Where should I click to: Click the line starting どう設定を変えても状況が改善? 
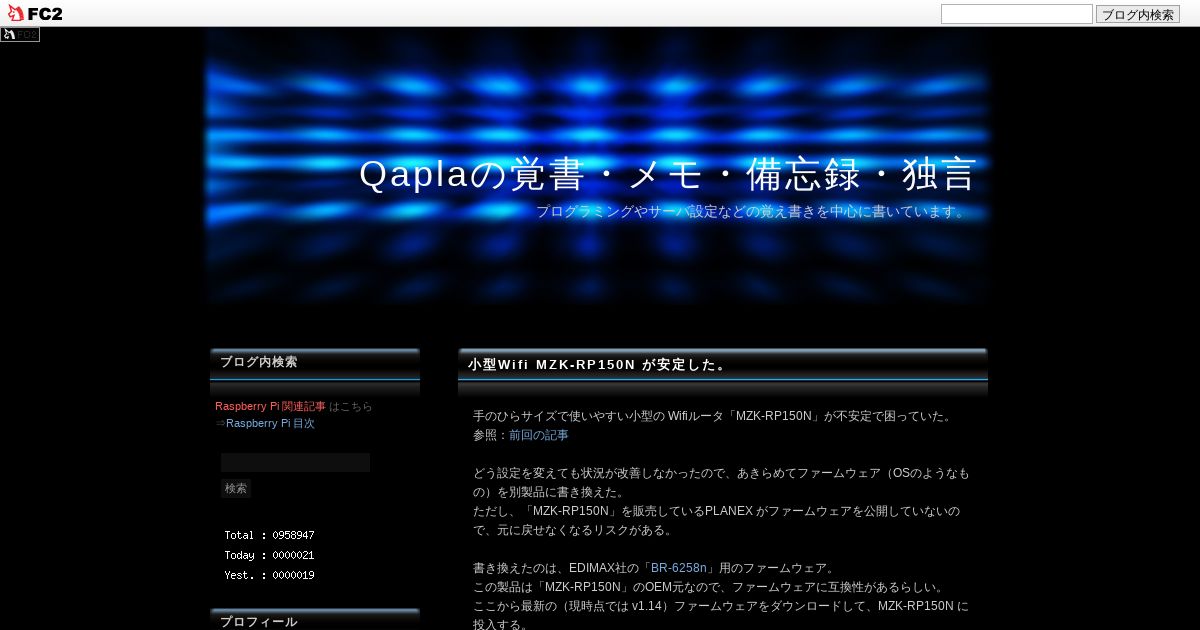pyautogui.click(x=721, y=483)
